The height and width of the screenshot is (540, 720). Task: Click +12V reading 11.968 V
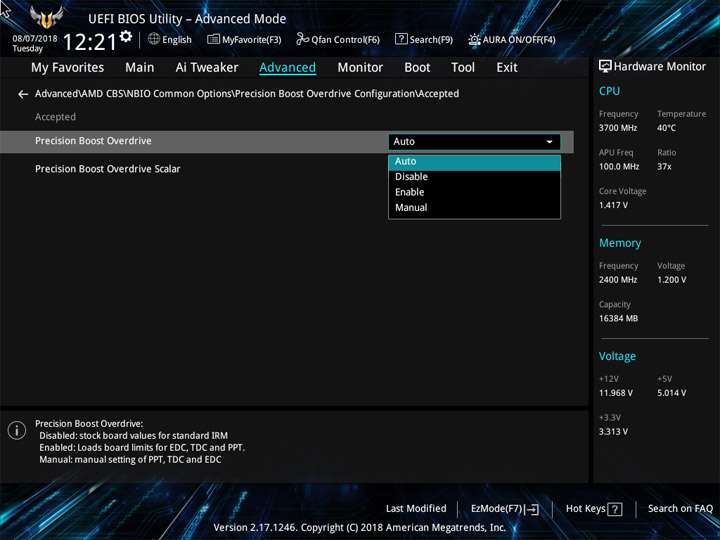point(615,393)
